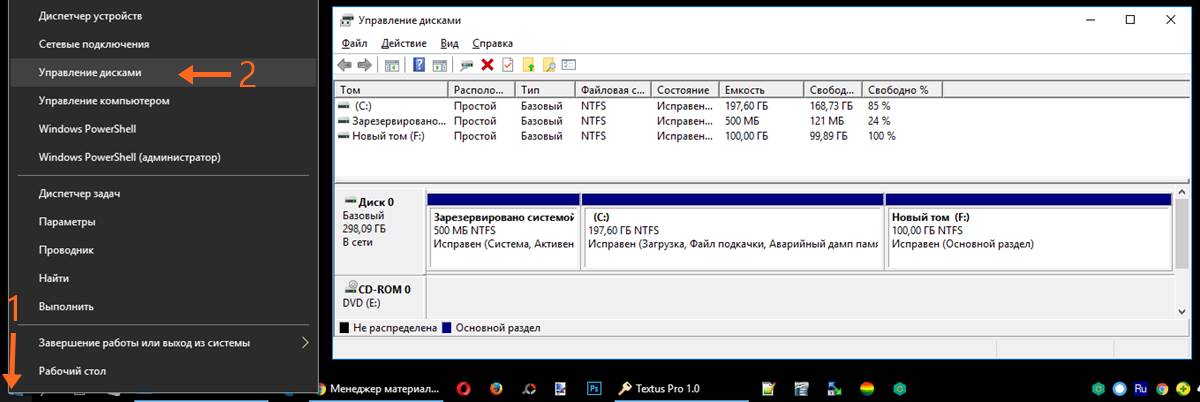Click the folder with green arrow icon
This screenshot has height=402, width=1200.
coord(529,65)
